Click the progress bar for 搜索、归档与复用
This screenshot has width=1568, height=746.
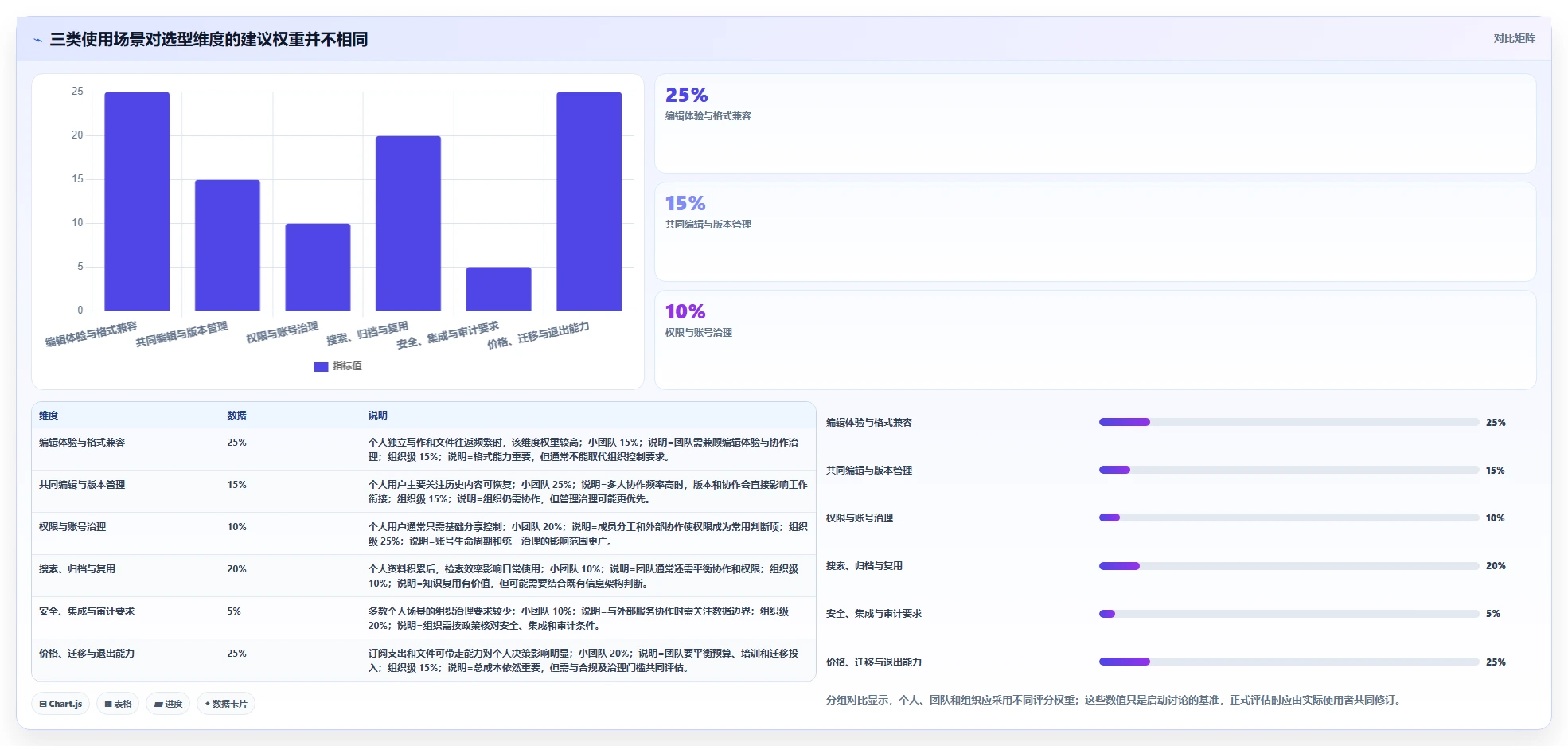point(1289,566)
